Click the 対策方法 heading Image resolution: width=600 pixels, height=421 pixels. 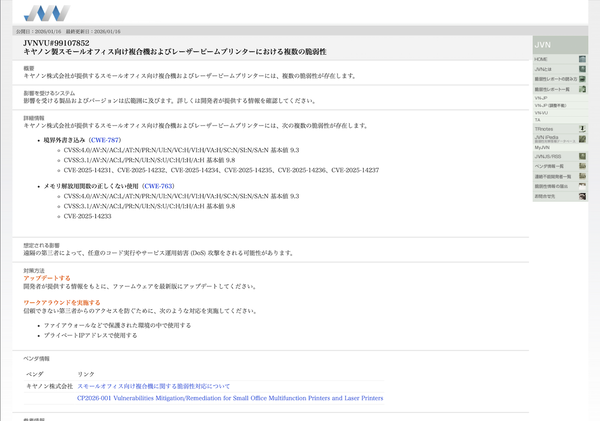tap(34, 271)
